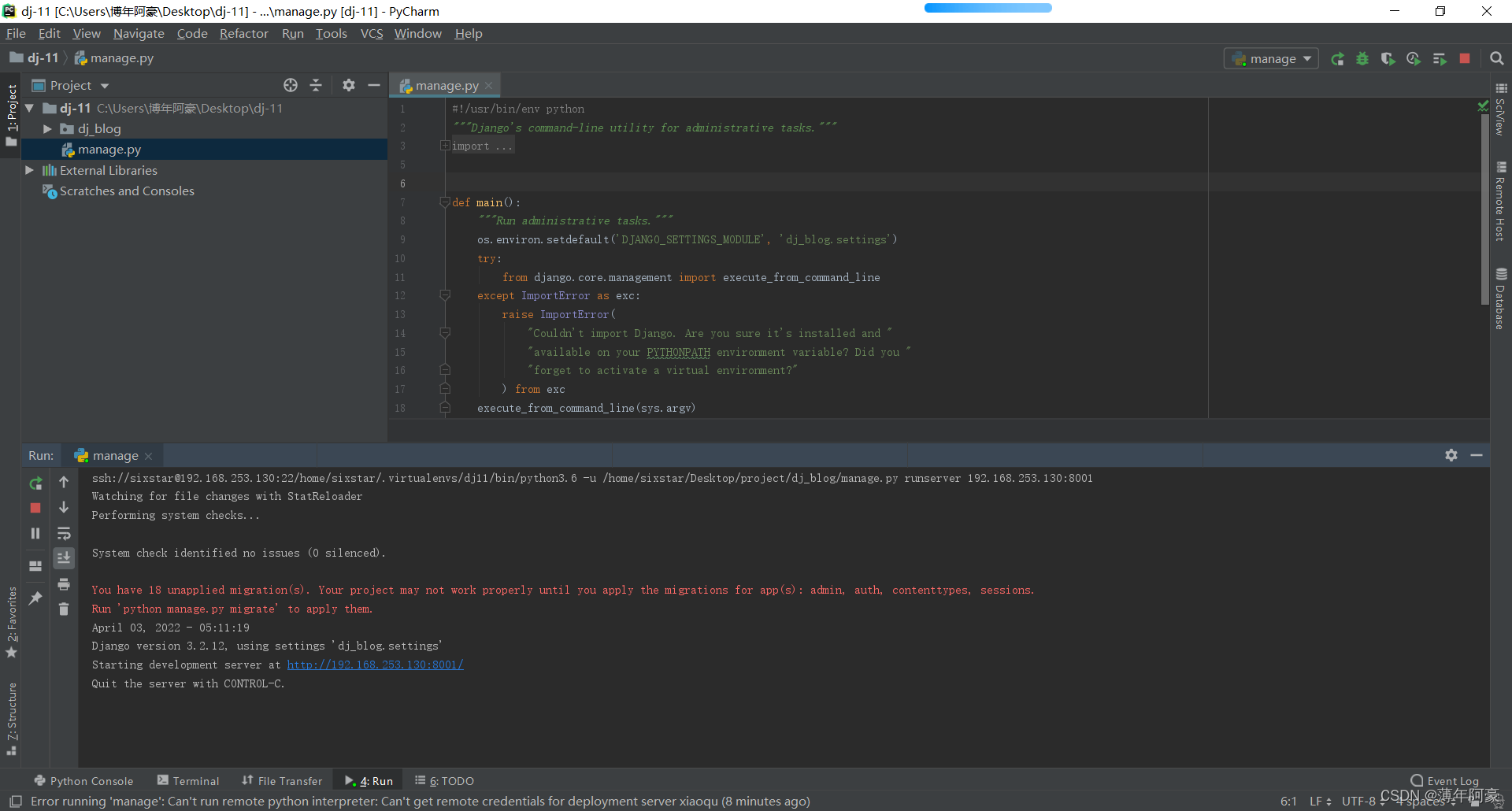This screenshot has height=811, width=1512.
Task: Open the Event Log
Action: click(1444, 780)
